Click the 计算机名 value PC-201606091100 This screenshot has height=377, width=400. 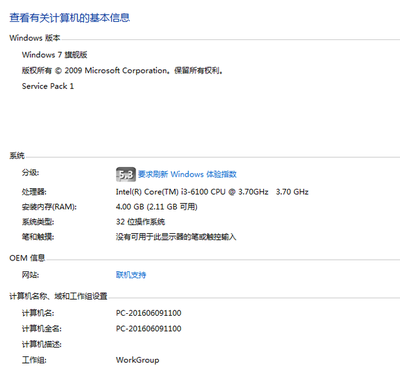point(149,313)
